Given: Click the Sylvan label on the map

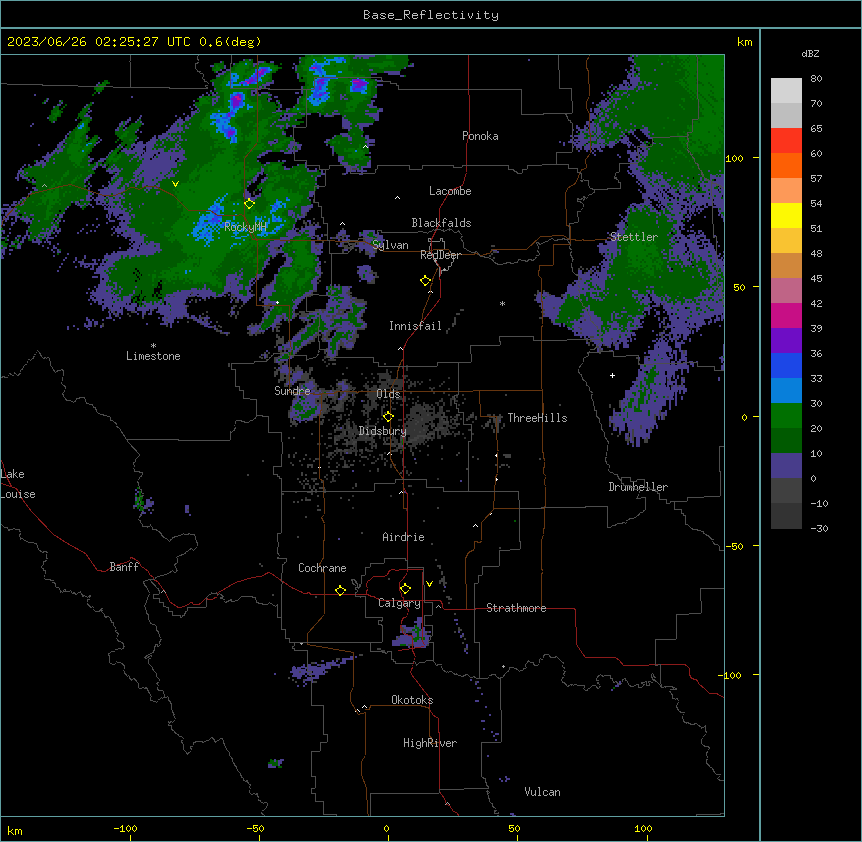Looking at the screenshot, I should 390,245.
